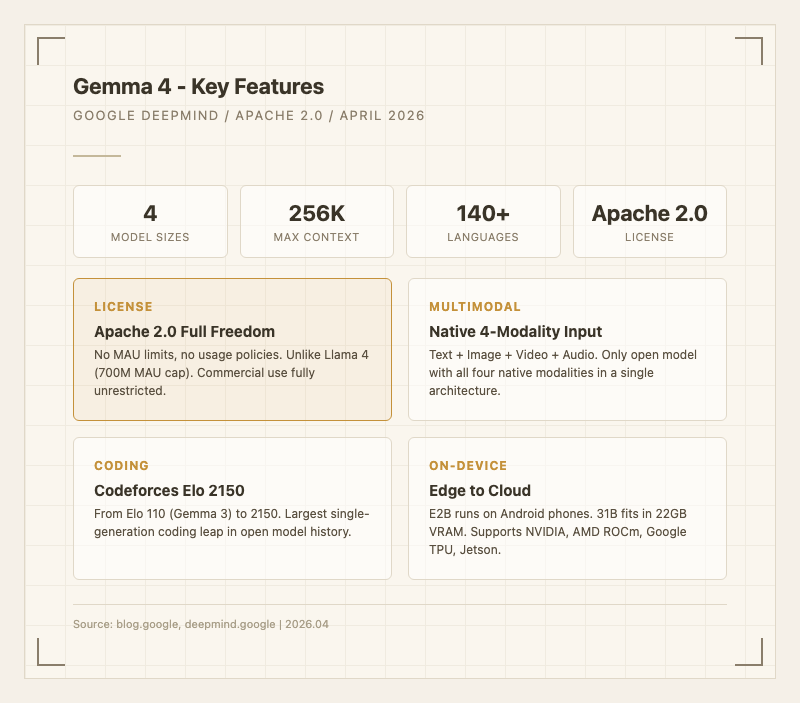The width and height of the screenshot is (800, 703).
Task: Click the ON-DEVICE category label
Action: click(468, 466)
